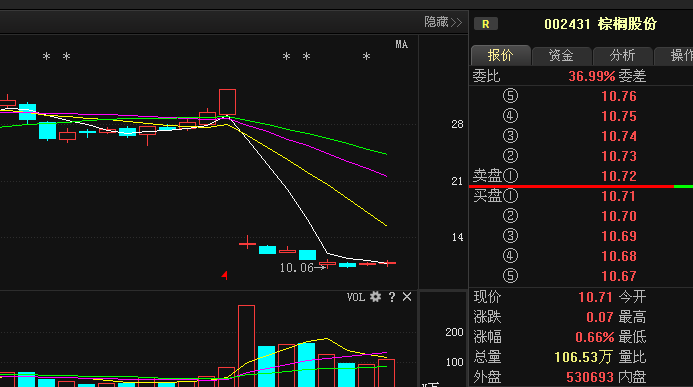This screenshot has height=387, width=693.
Task: Close the VOL indicator panel
Action: point(407,297)
